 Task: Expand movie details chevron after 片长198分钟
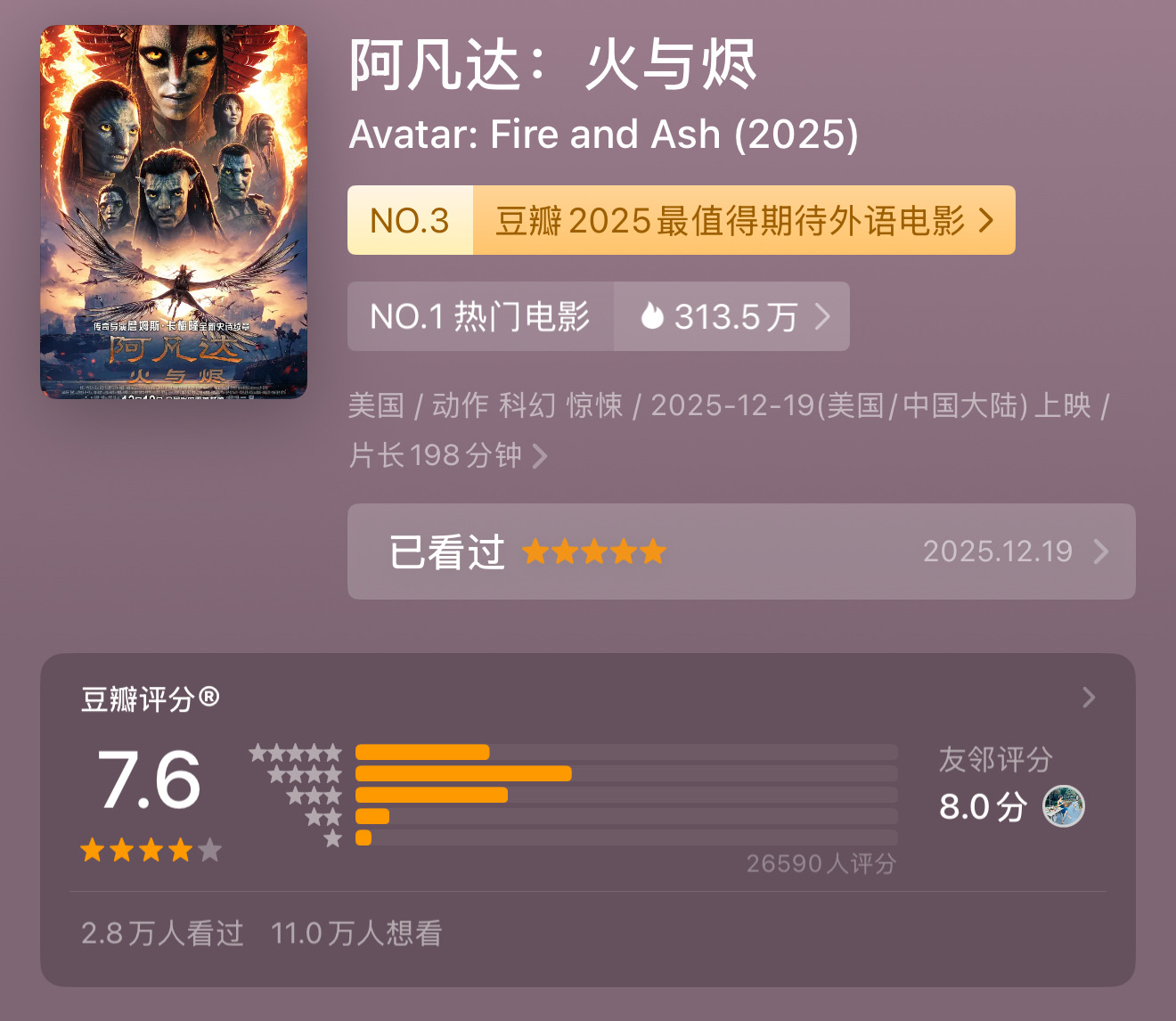[x=540, y=456]
